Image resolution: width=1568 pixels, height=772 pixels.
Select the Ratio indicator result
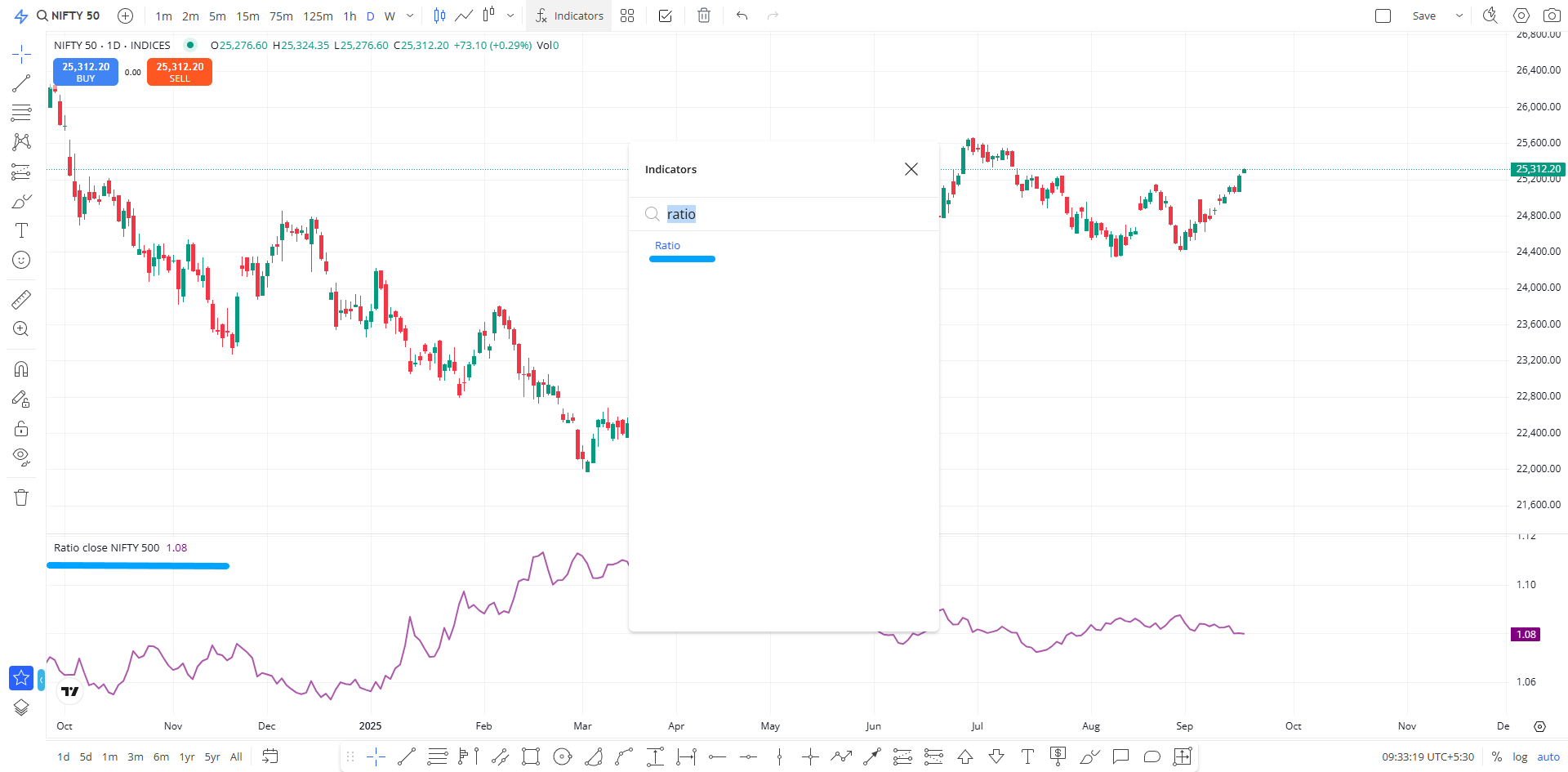pos(667,246)
